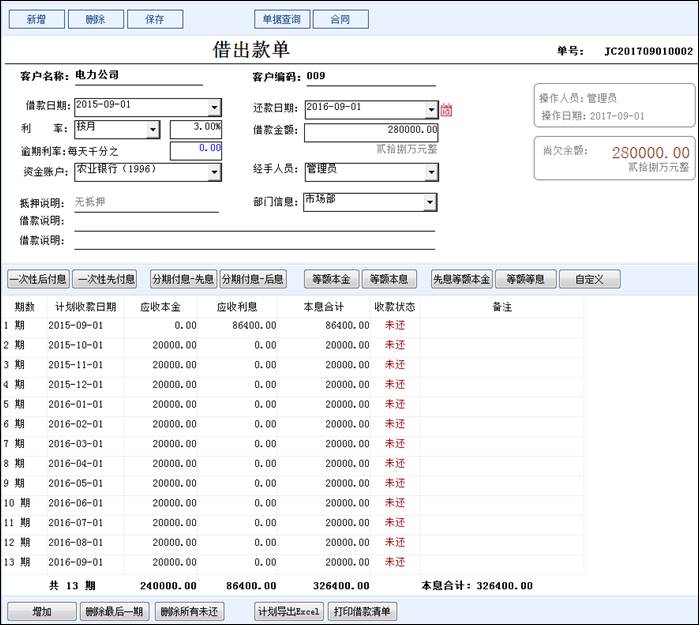Select the 等额等息 plan button
Screen dimensions: 699x625
525,279
